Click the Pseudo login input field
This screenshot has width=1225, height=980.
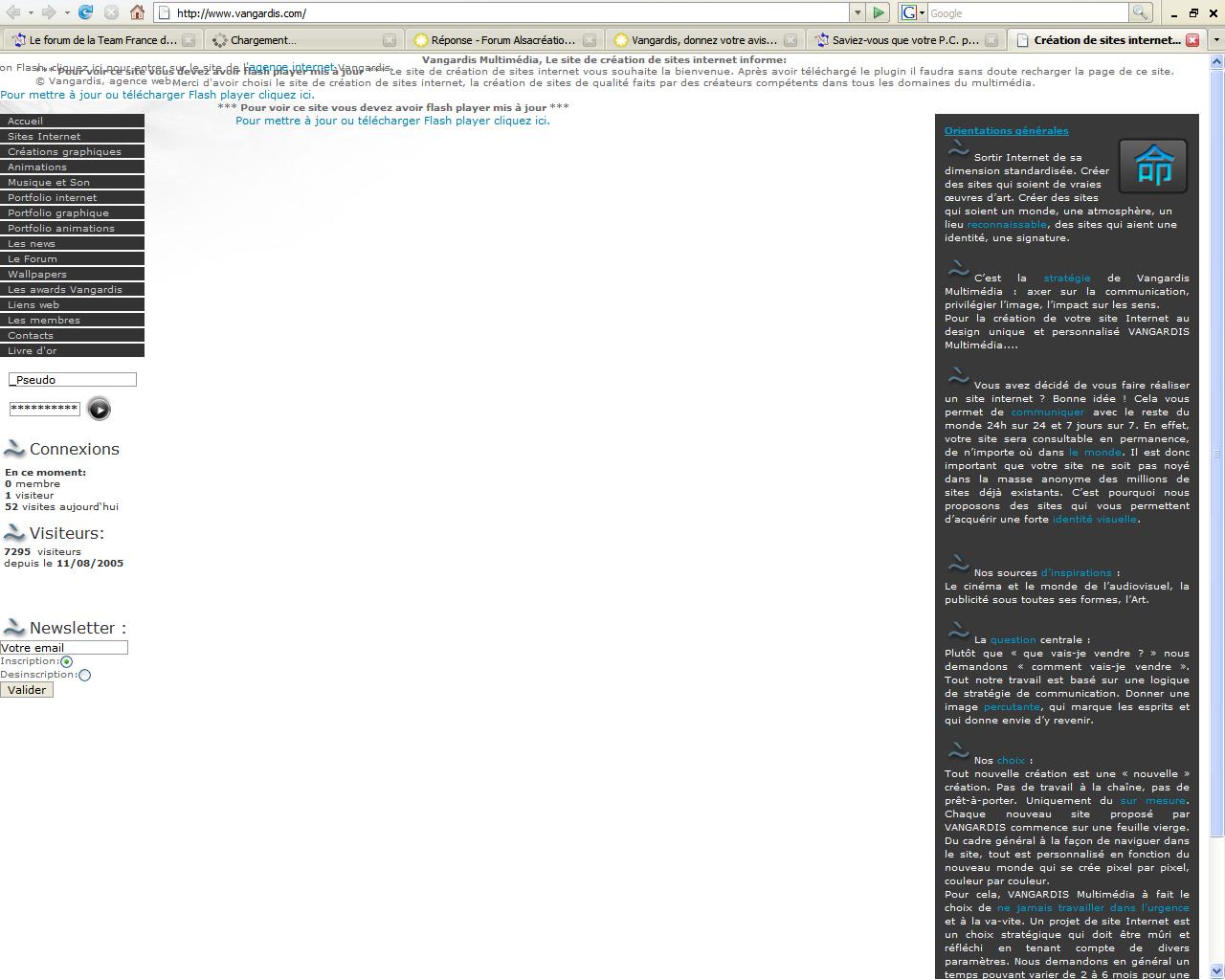(73, 380)
